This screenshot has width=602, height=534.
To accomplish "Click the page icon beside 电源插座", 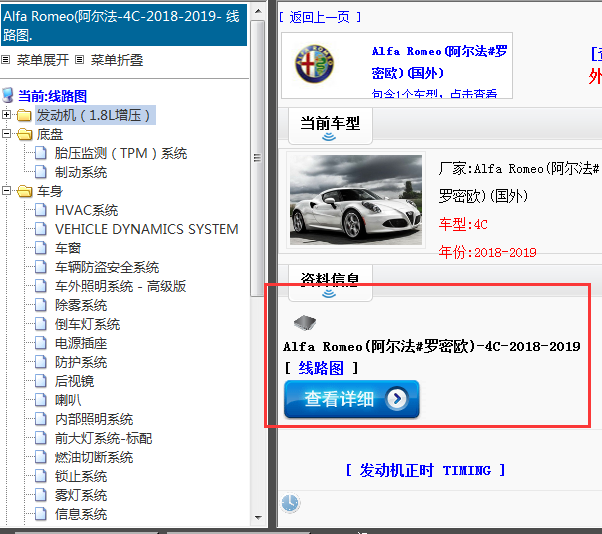I will coord(41,343).
